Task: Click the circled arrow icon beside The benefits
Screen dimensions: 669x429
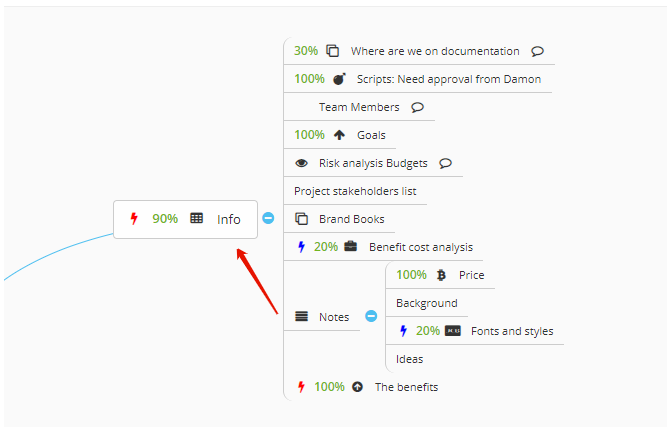Action: click(358, 387)
